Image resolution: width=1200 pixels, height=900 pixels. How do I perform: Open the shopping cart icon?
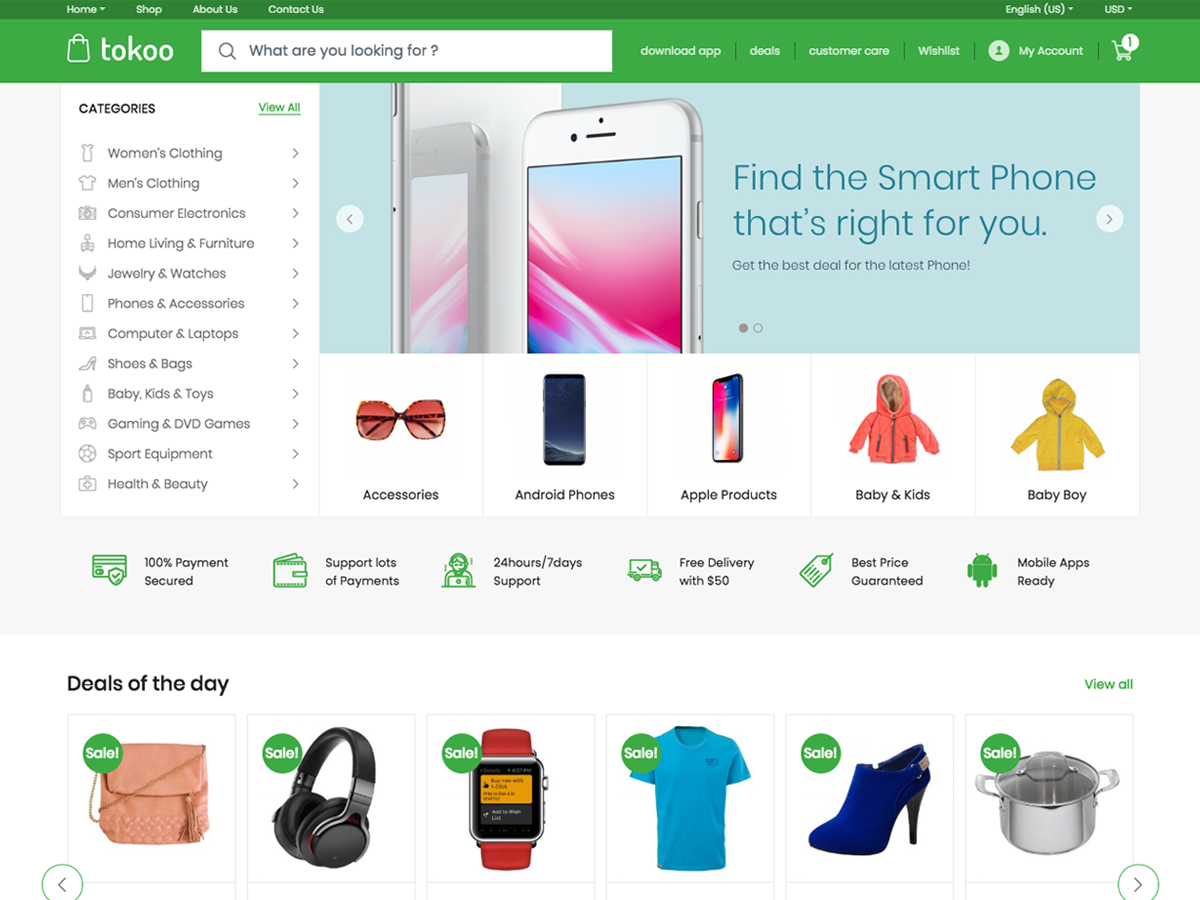click(1123, 50)
